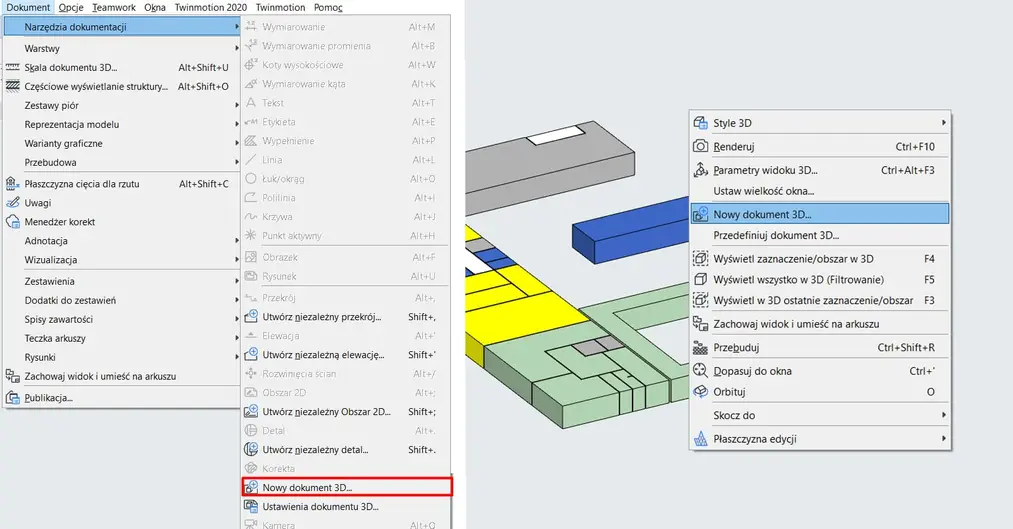Click the Parametry widoku 3D icon

[700, 170]
